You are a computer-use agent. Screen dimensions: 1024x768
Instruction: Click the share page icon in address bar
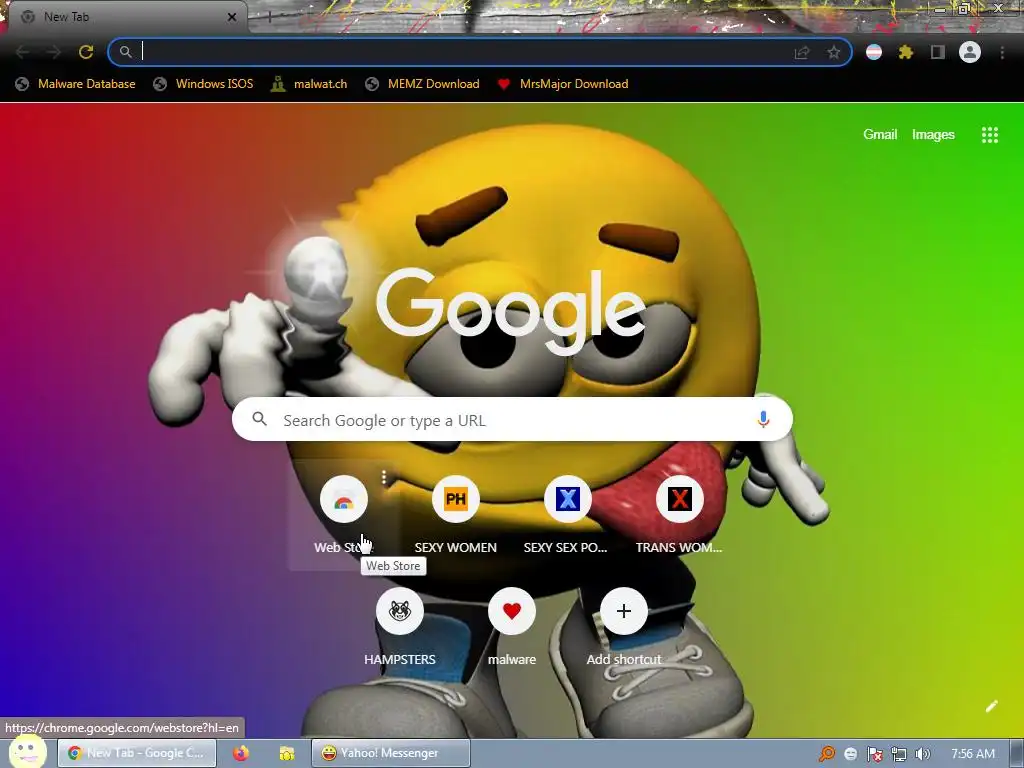coord(802,52)
